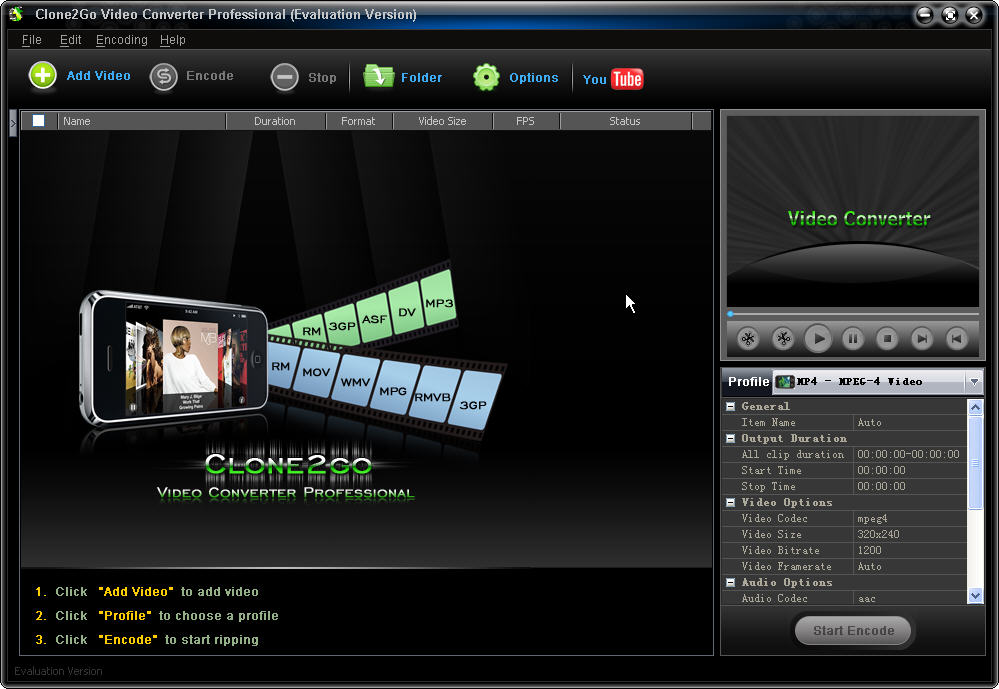Change Audio Codec value aac

(x=910, y=598)
